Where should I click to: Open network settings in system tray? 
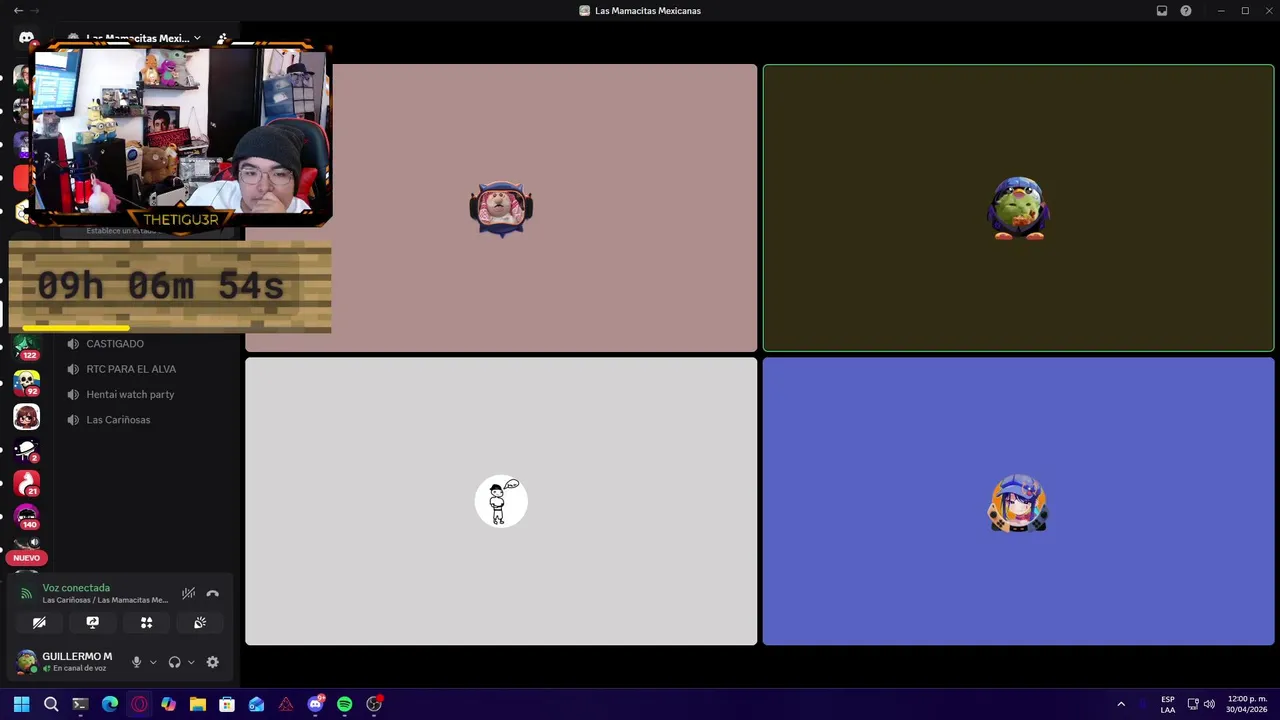[x=1193, y=704]
